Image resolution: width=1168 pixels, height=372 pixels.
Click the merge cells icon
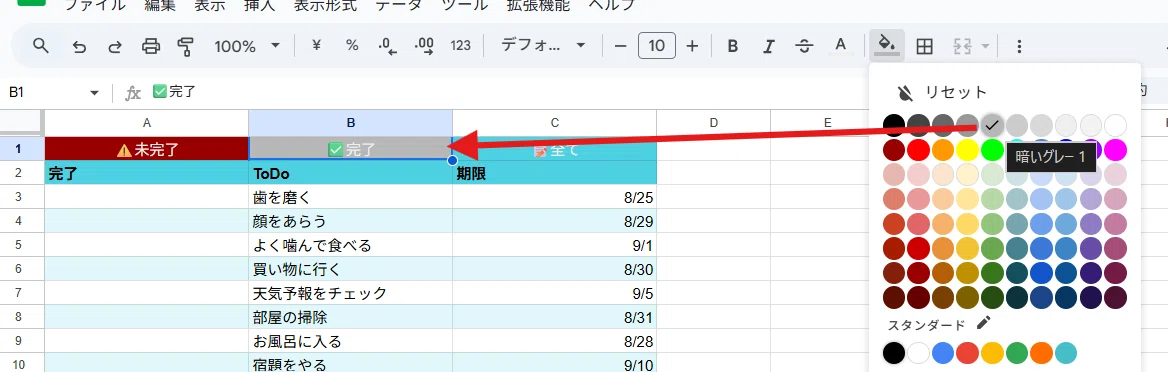click(963, 46)
